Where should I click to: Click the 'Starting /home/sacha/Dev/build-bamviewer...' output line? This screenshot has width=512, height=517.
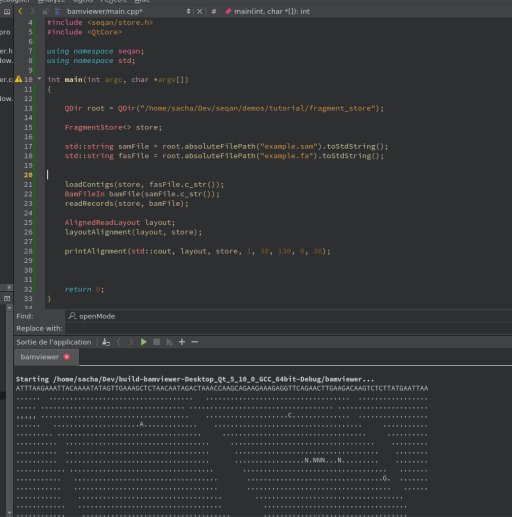[x=195, y=379]
